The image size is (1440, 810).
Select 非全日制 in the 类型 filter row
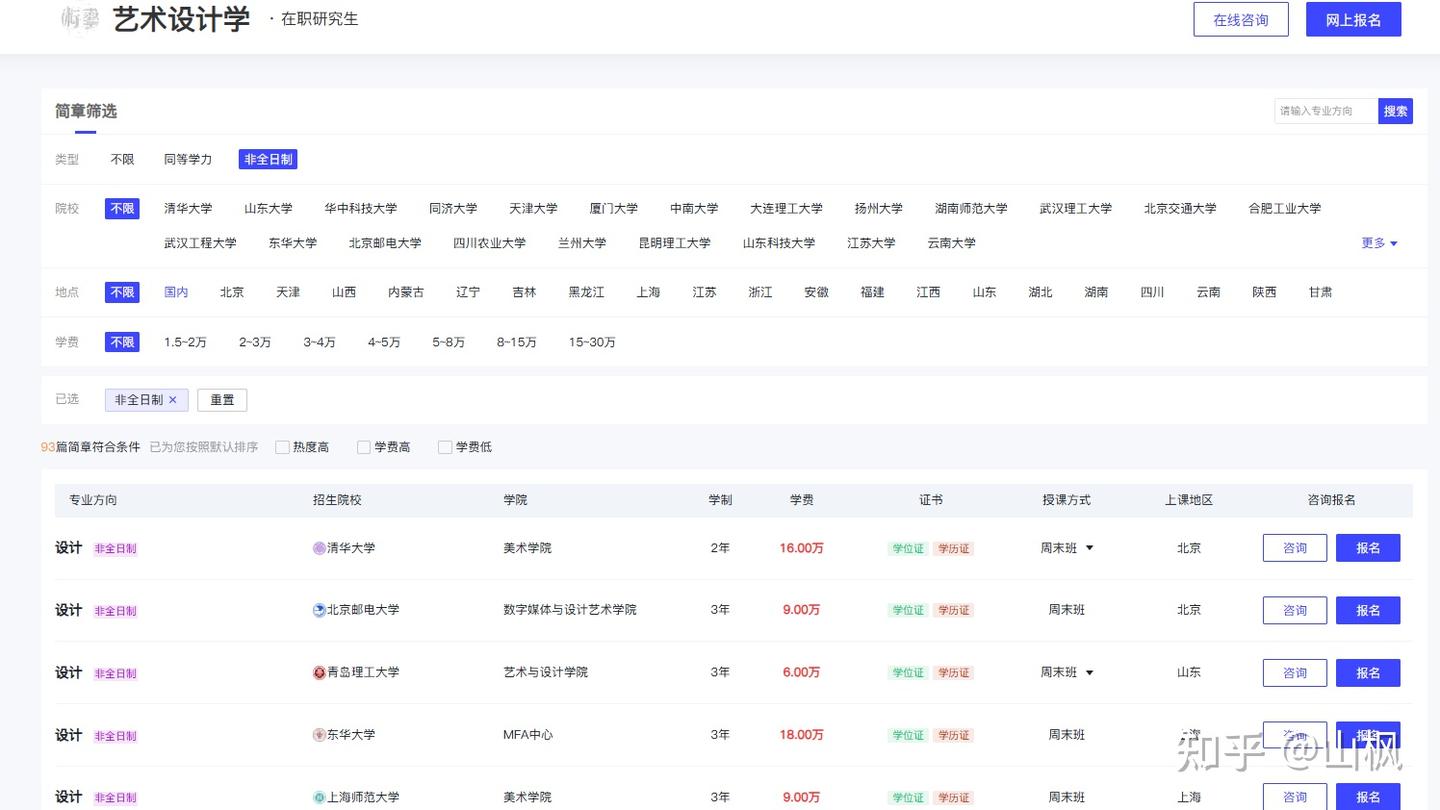point(268,159)
